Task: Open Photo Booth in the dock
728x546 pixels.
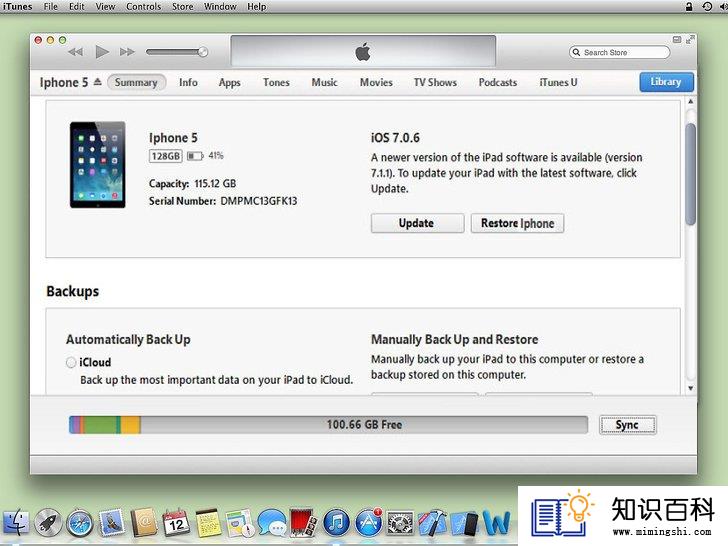Action: (304, 522)
